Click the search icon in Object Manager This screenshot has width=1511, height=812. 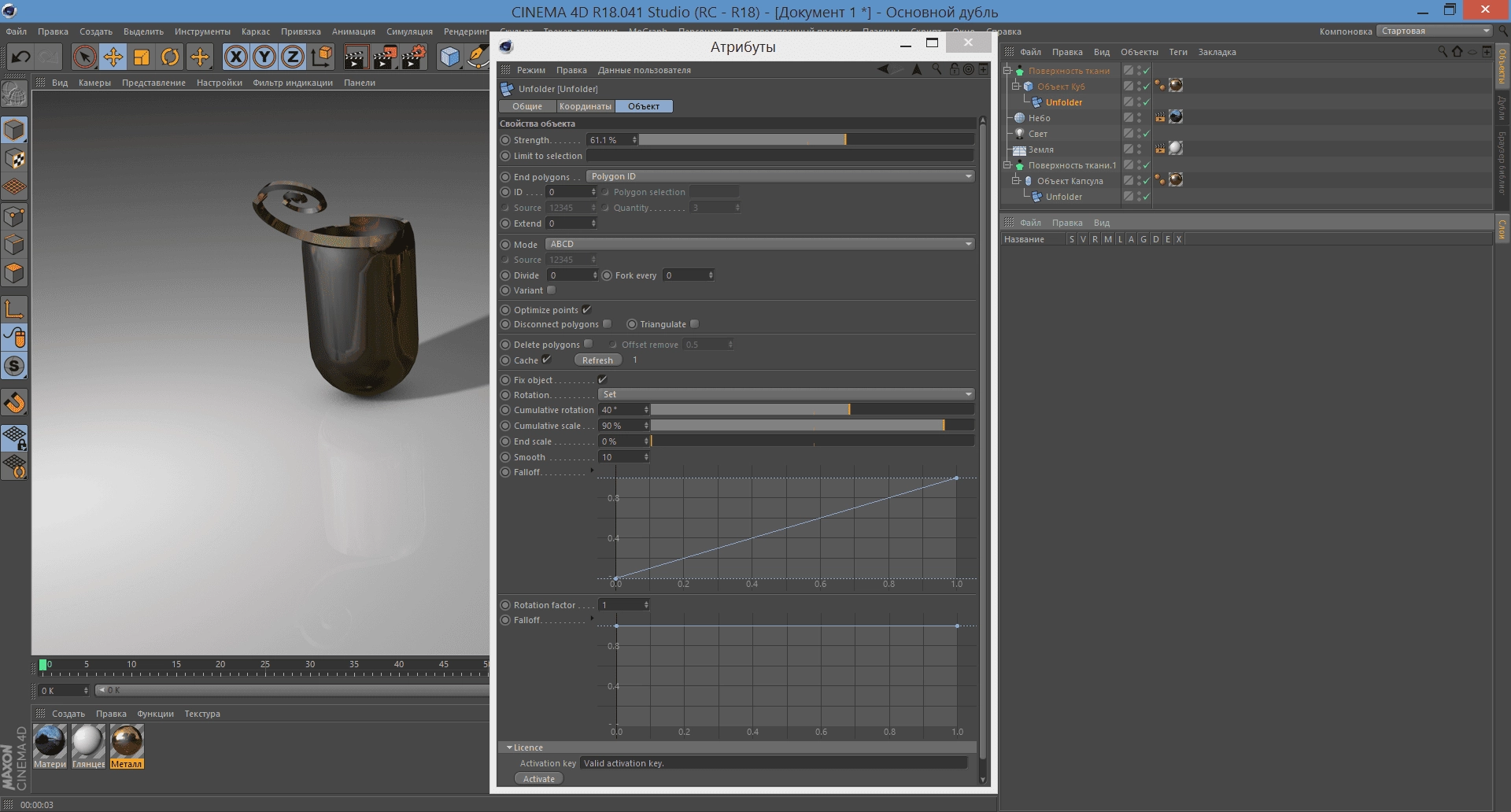pyautogui.click(x=1442, y=51)
